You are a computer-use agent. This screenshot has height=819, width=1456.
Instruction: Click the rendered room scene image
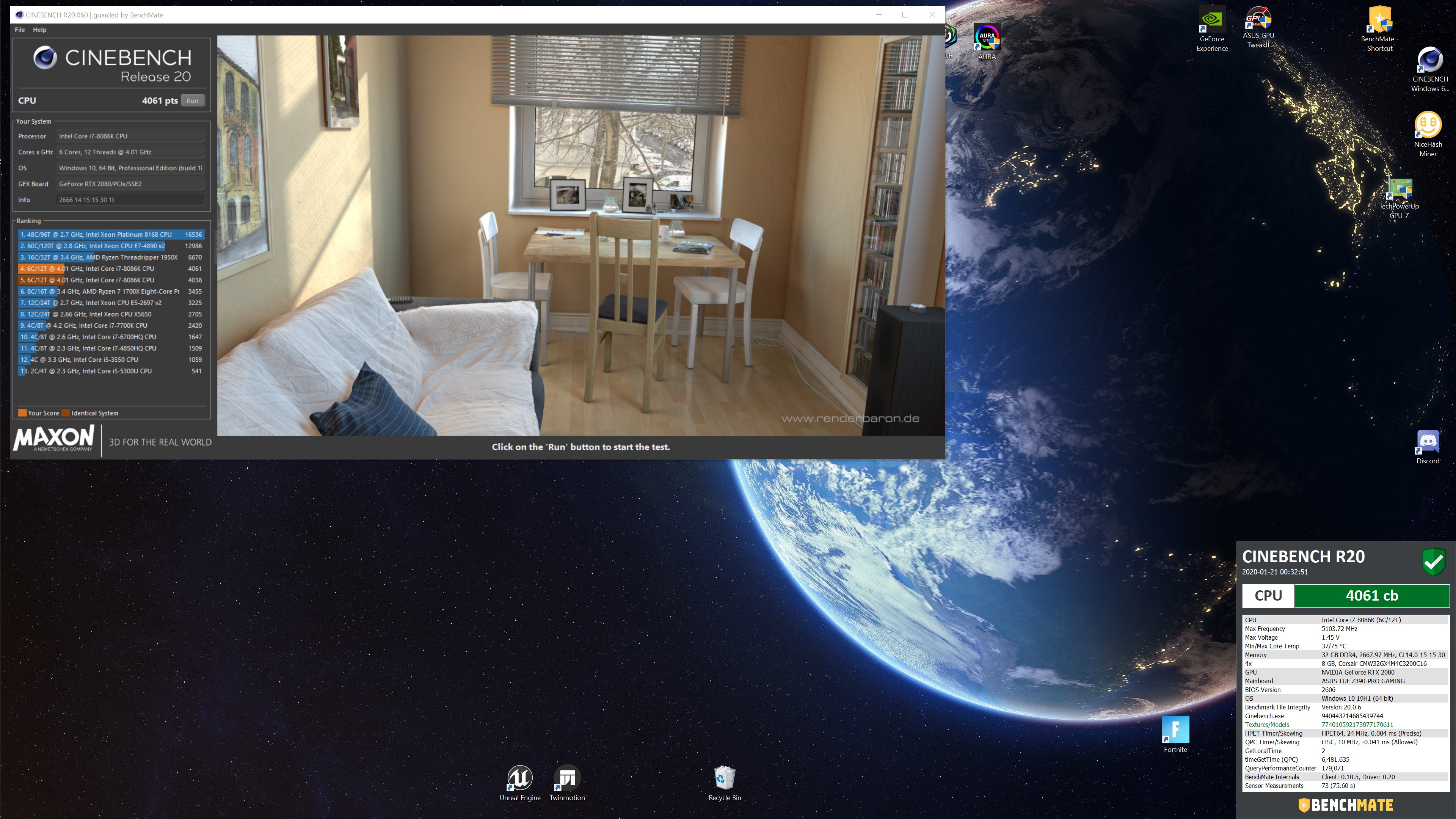click(x=581, y=235)
